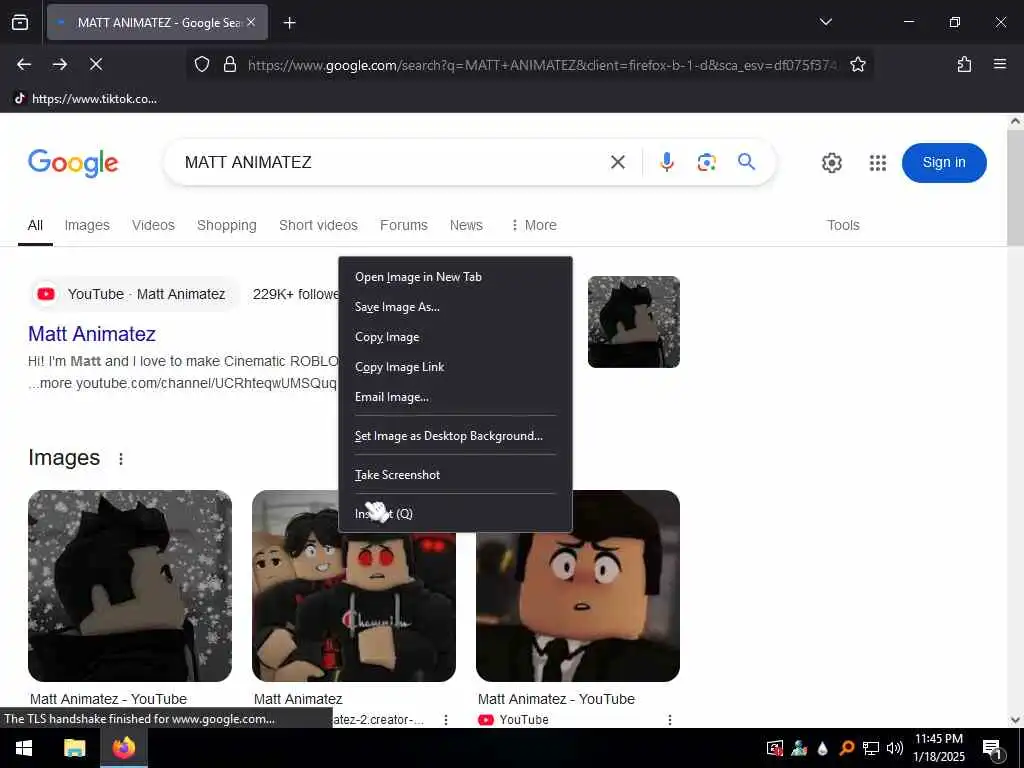This screenshot has height=768, width=1024.
Task: Click Firefox icon in taskbar
Action: [x=123, y=748]
